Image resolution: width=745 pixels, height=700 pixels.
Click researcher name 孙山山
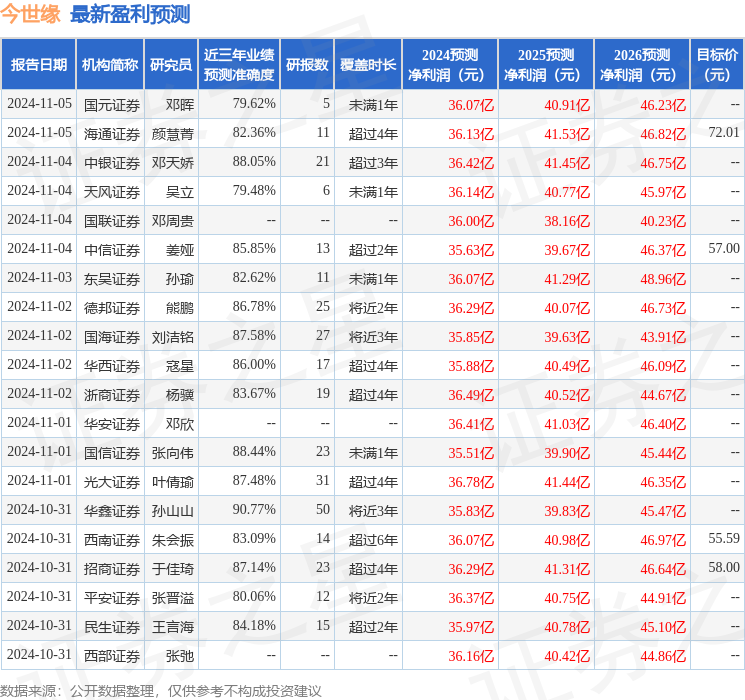(173, 510)
